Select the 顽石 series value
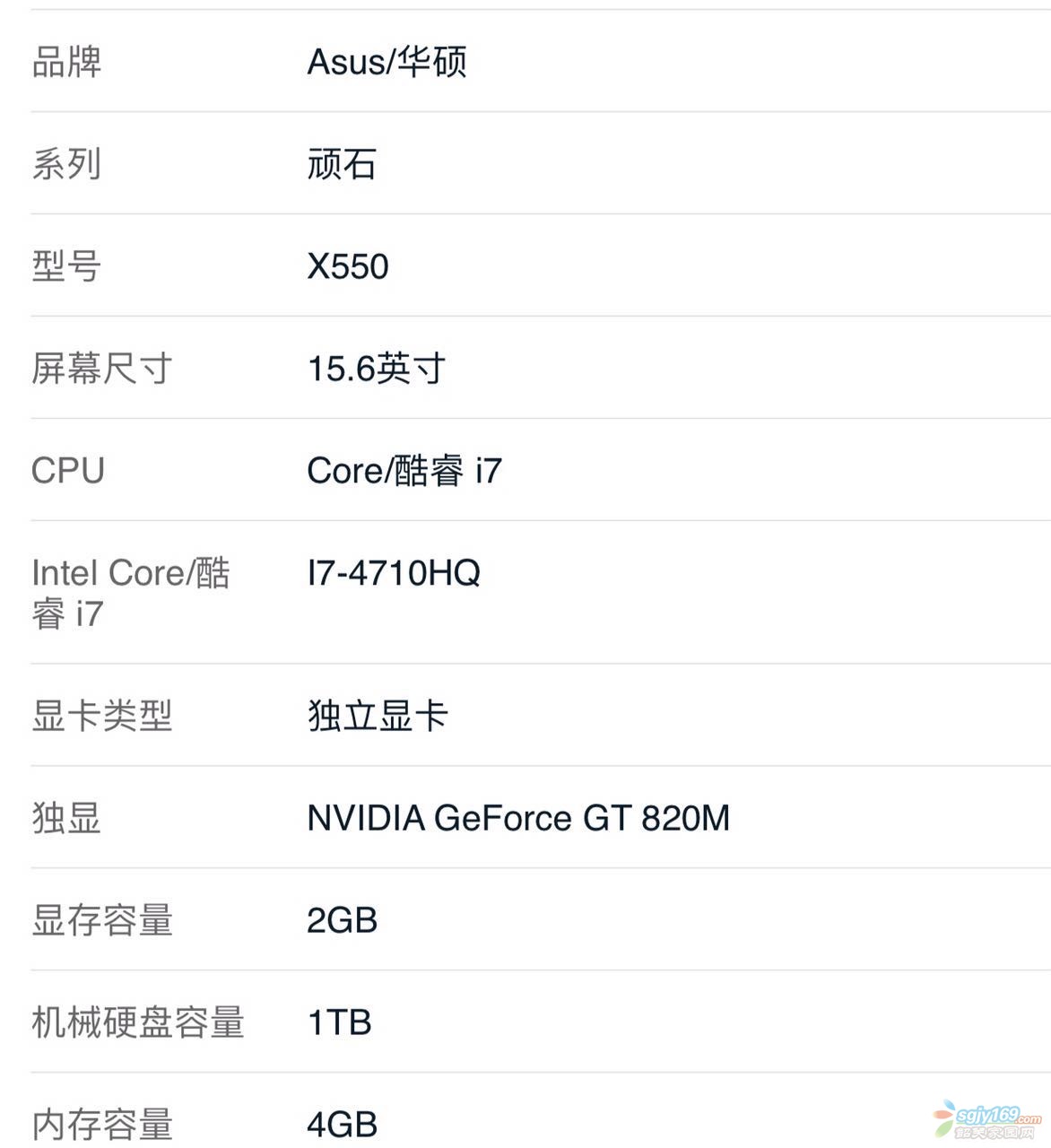 pos(342,164)
